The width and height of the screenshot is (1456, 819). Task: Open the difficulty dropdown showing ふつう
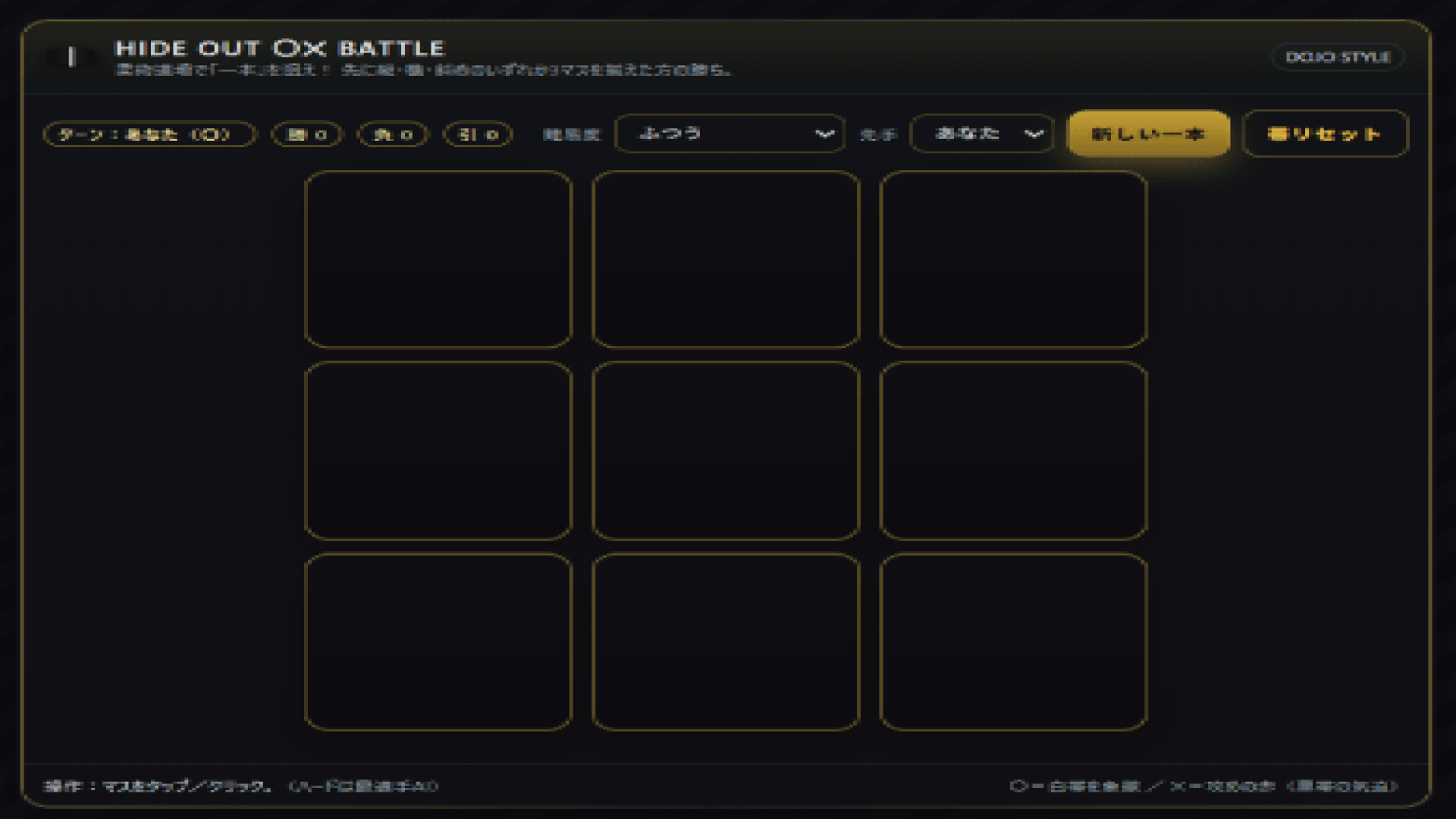[x=730, y=133]
